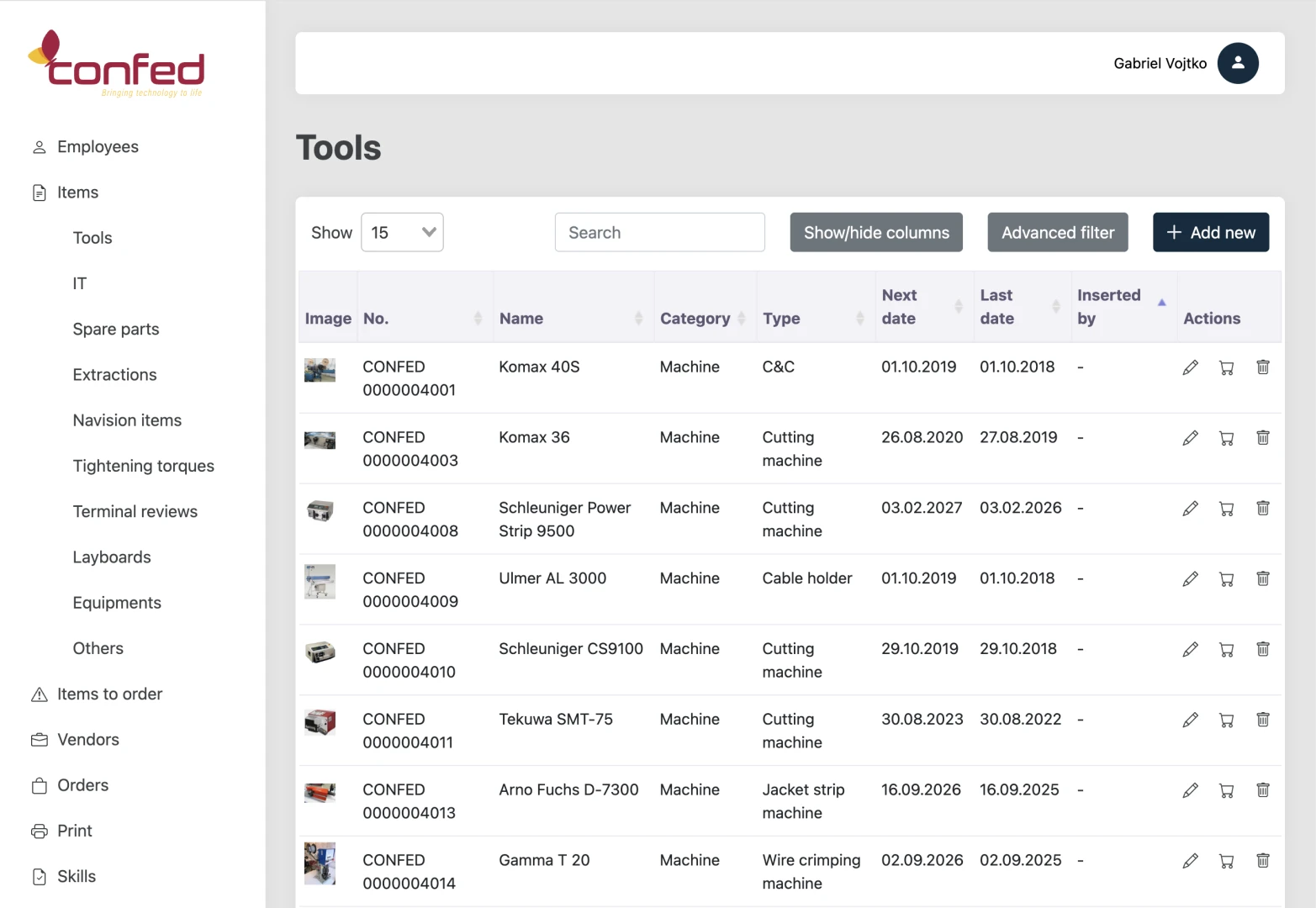Add Gamma T 20 to cart
The image size is (1316, 908).
click(1227, 862)
